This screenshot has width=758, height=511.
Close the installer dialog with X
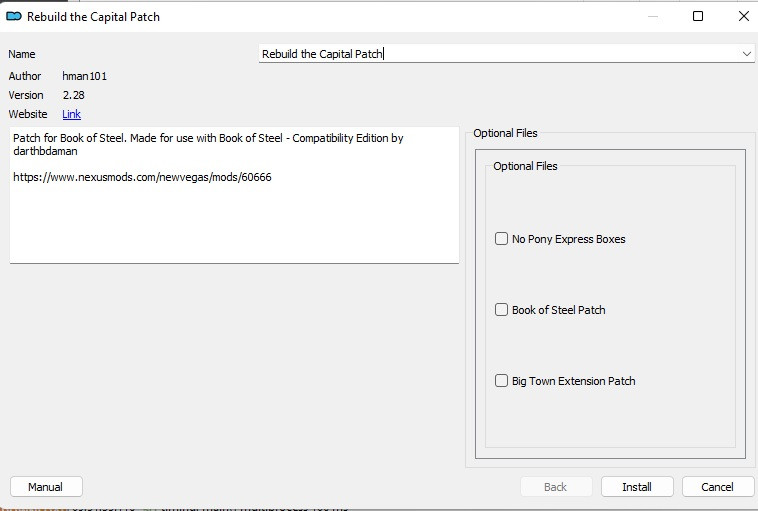coord(743,16)
